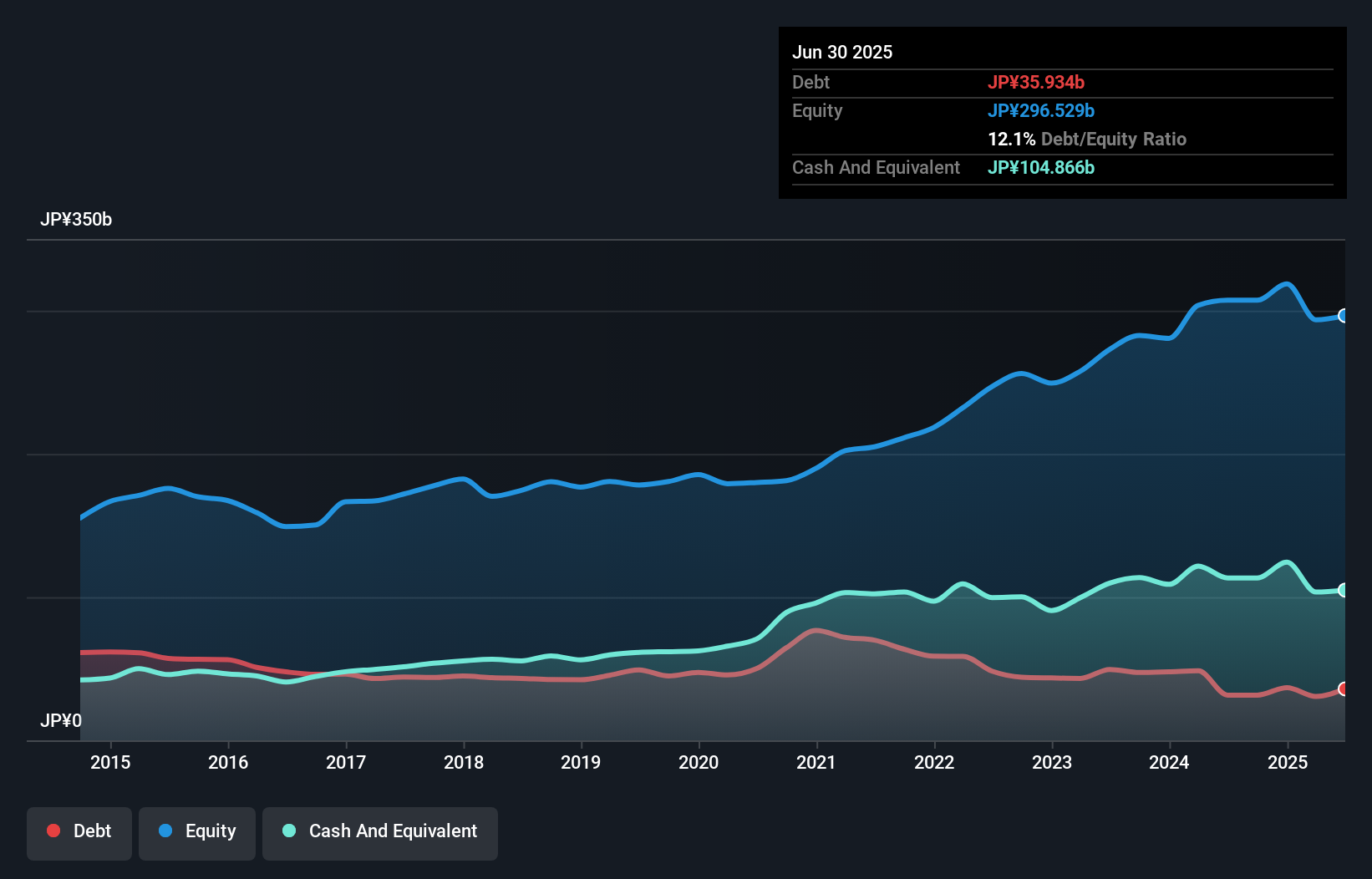
Task: Expand the Debt/Equity Ratio row
Action: (1086, 140)
